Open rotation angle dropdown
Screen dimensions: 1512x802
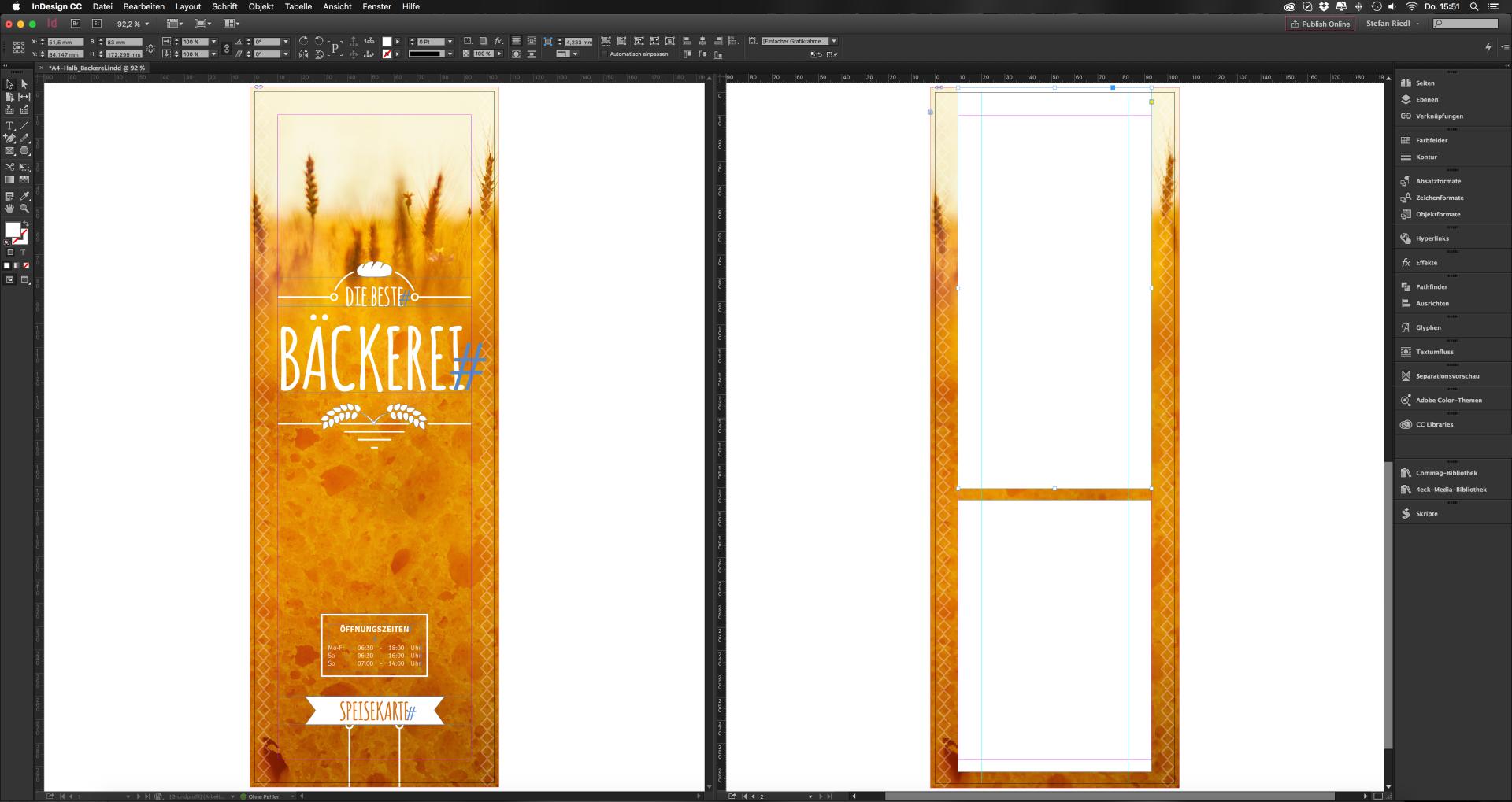point(285,42)
